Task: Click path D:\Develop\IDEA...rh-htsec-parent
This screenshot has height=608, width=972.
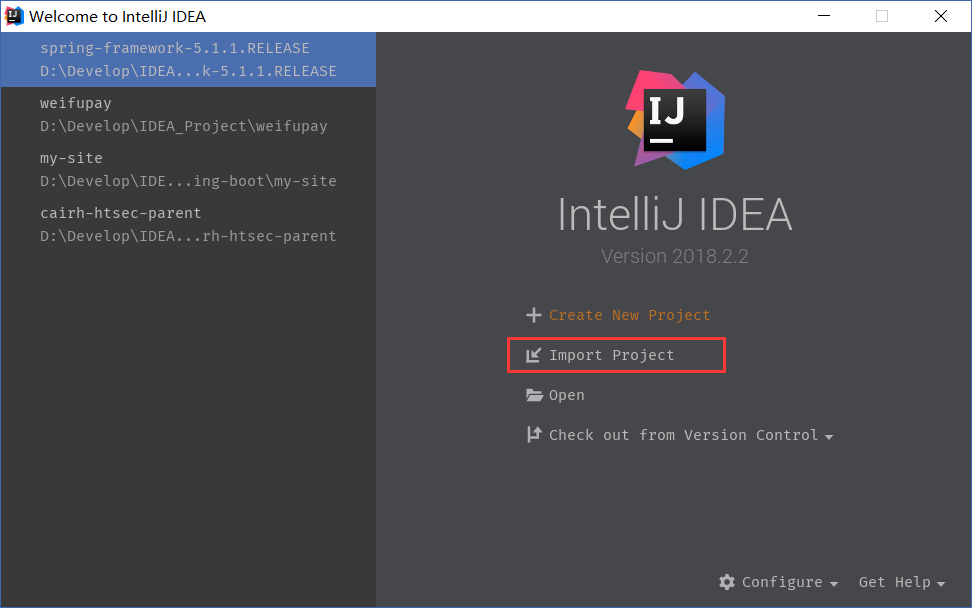Action: [188, 236]
